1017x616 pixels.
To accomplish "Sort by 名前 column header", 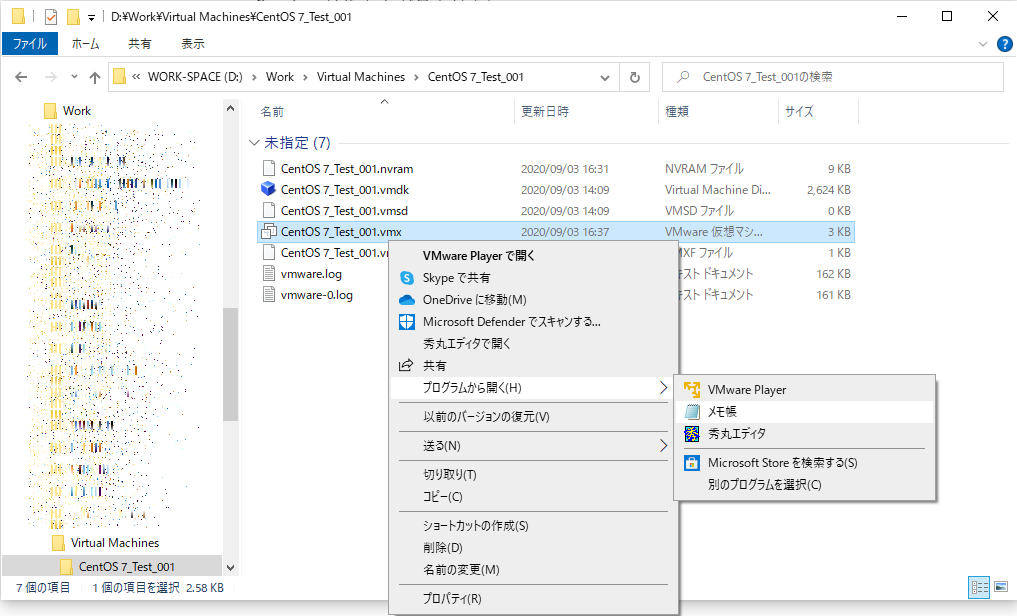I will point(272,112).
